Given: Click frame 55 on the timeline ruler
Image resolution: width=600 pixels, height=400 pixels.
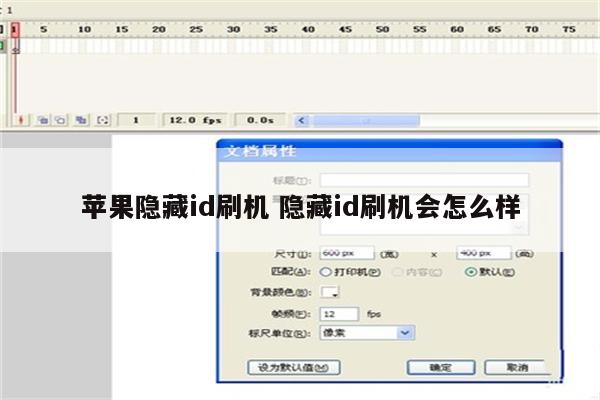Looking at the screenshot, I should [420, 29].
